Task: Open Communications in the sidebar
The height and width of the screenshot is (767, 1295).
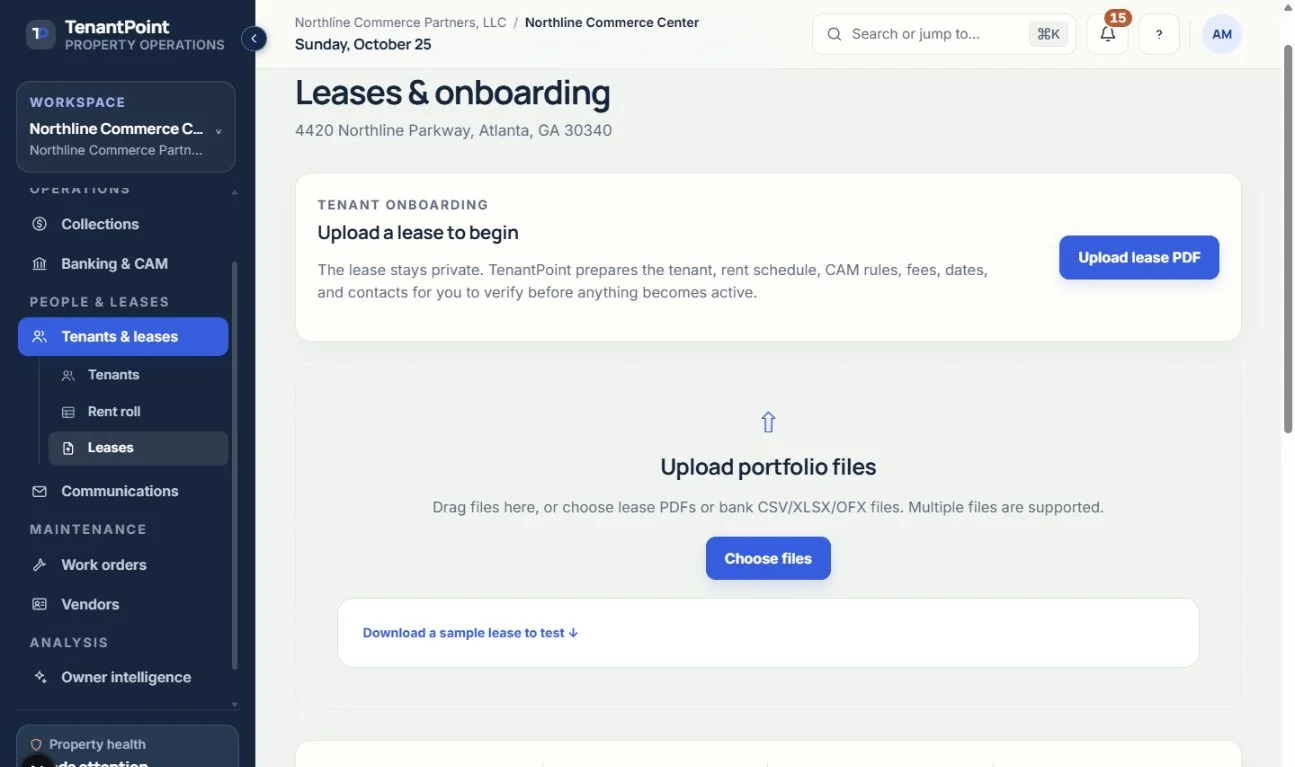Action: coord(123,491)
